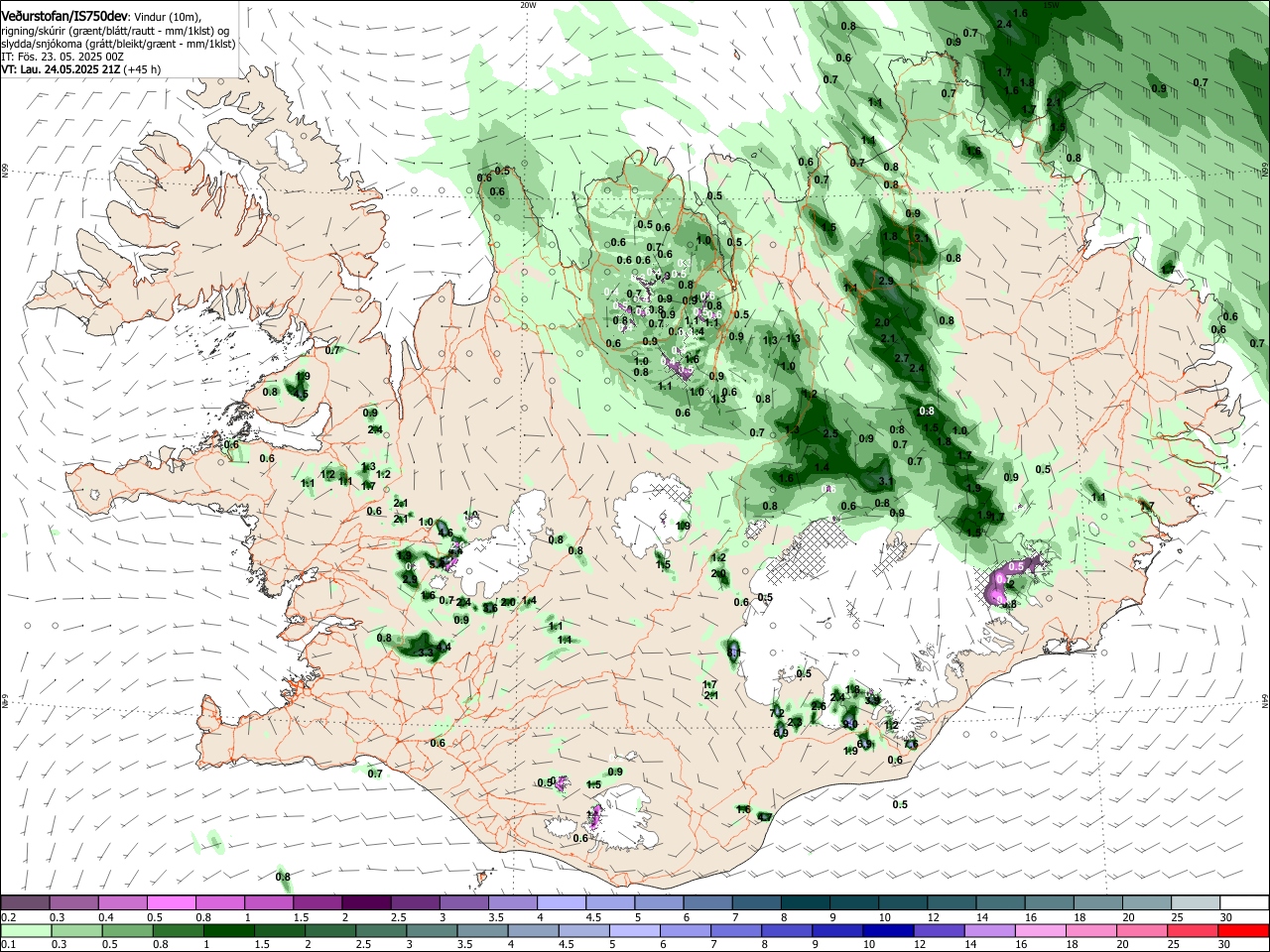The width and height of the screenshot is (1270, 952).
Task: Click the very dark purple 2 swatch in upper row
Action: 366,902
